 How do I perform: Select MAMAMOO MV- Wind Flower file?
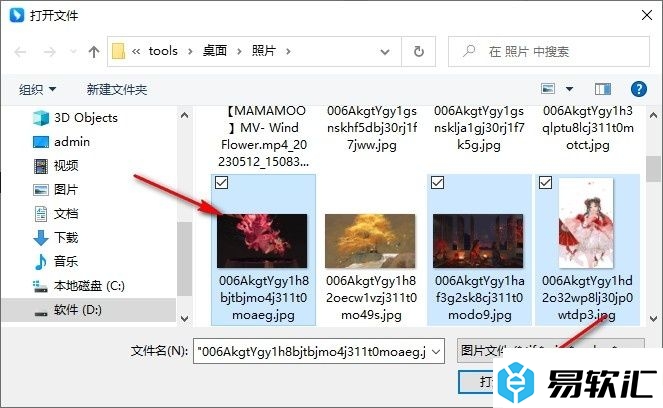[x=263, y=136]
